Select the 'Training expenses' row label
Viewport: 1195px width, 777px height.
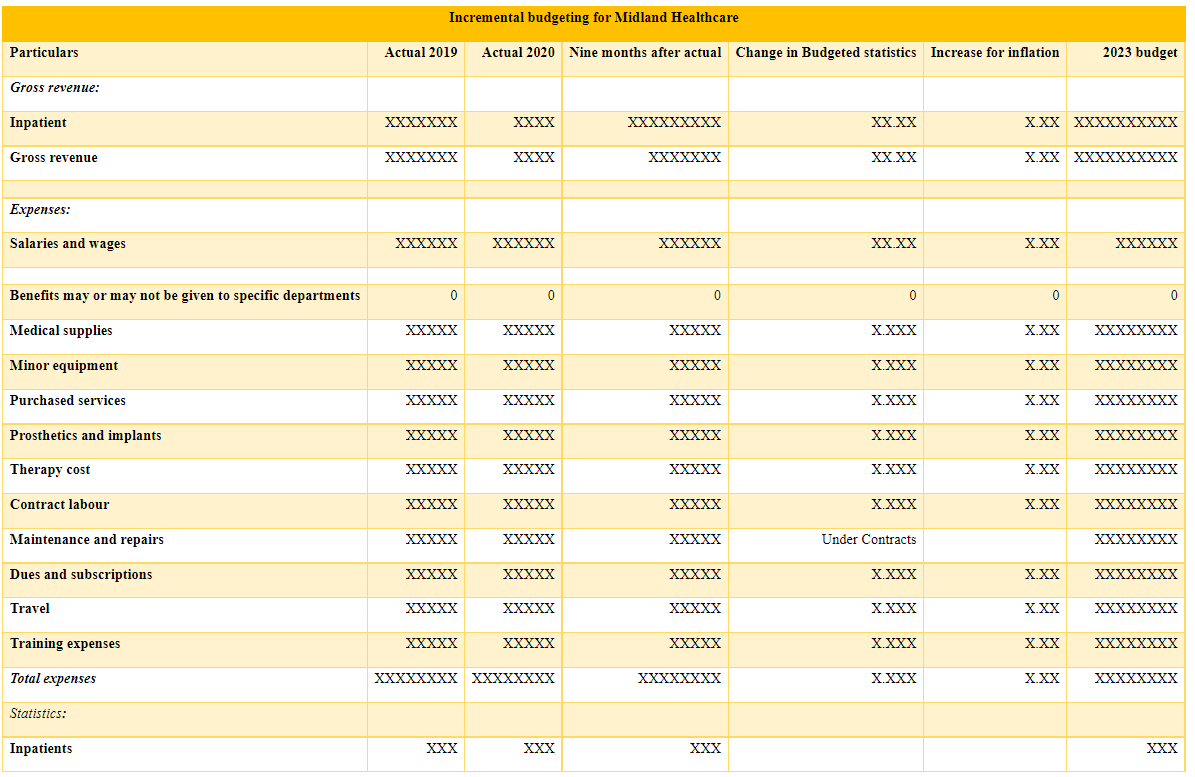pyautogui.click(x=66, y=644)
